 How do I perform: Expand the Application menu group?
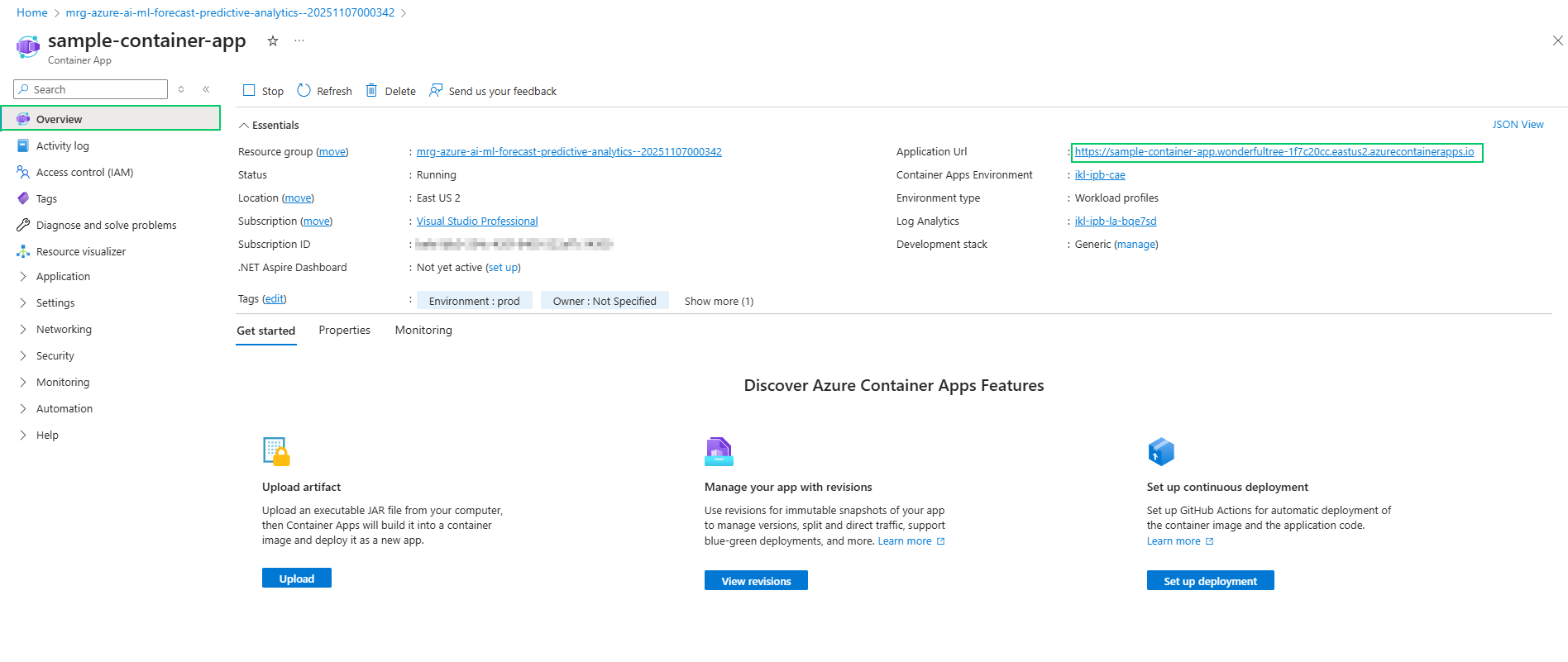click(63, 276)
